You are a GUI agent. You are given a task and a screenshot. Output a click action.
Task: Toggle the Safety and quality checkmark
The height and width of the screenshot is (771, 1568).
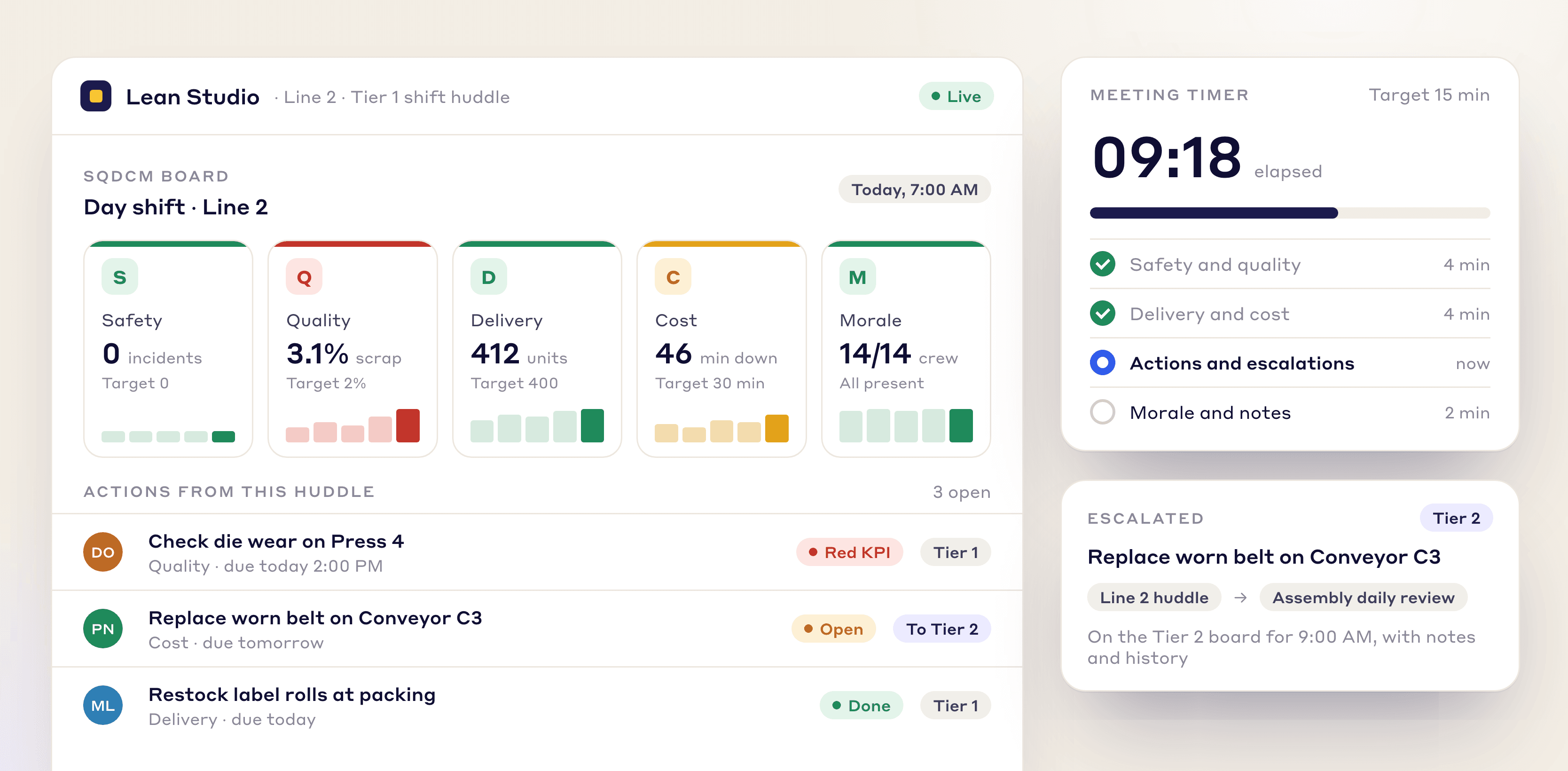[x=1102, y=264]
